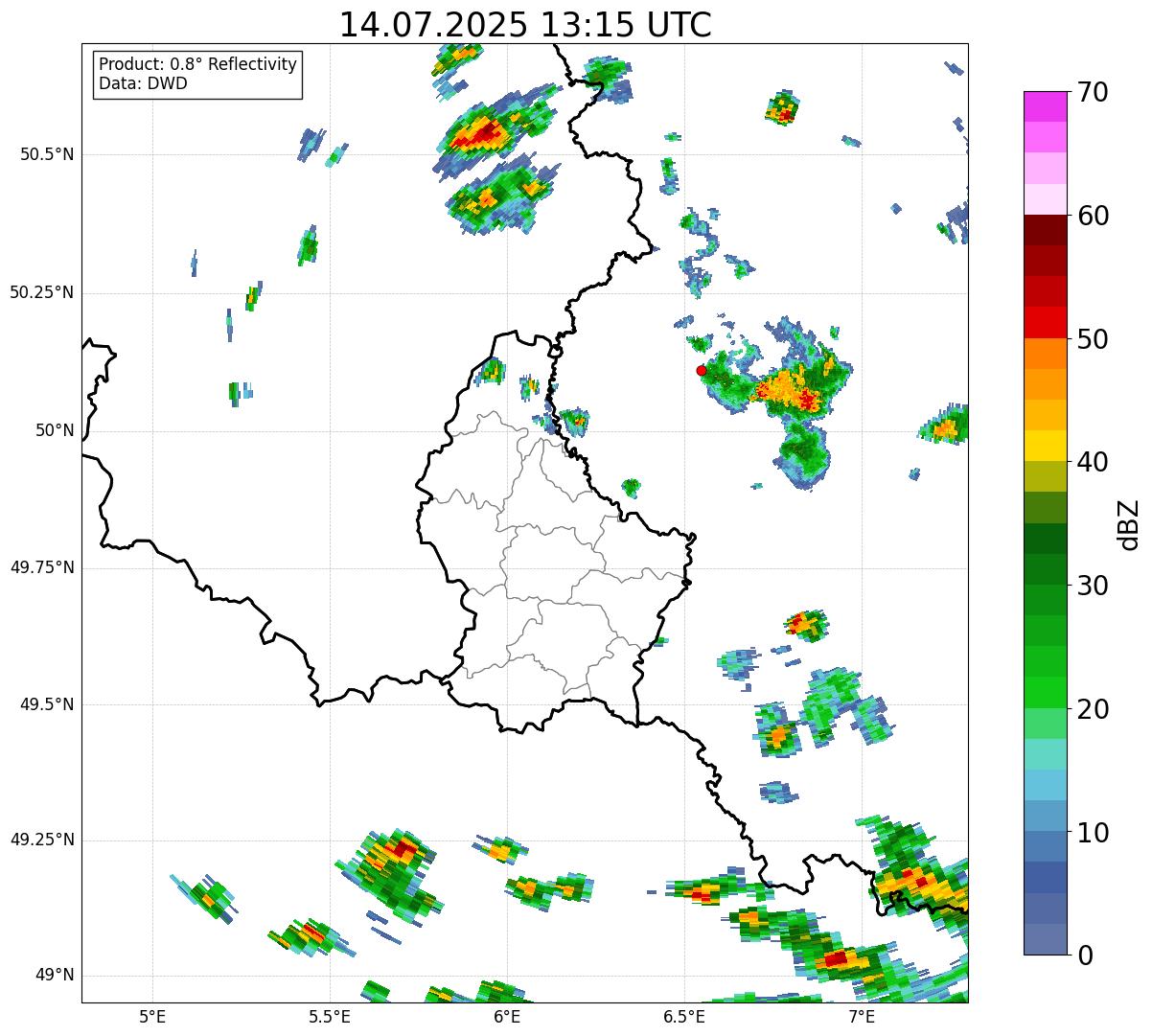1152x1036 pixels.
Task: Click the red location marker dot
Action: pos(701,370)
